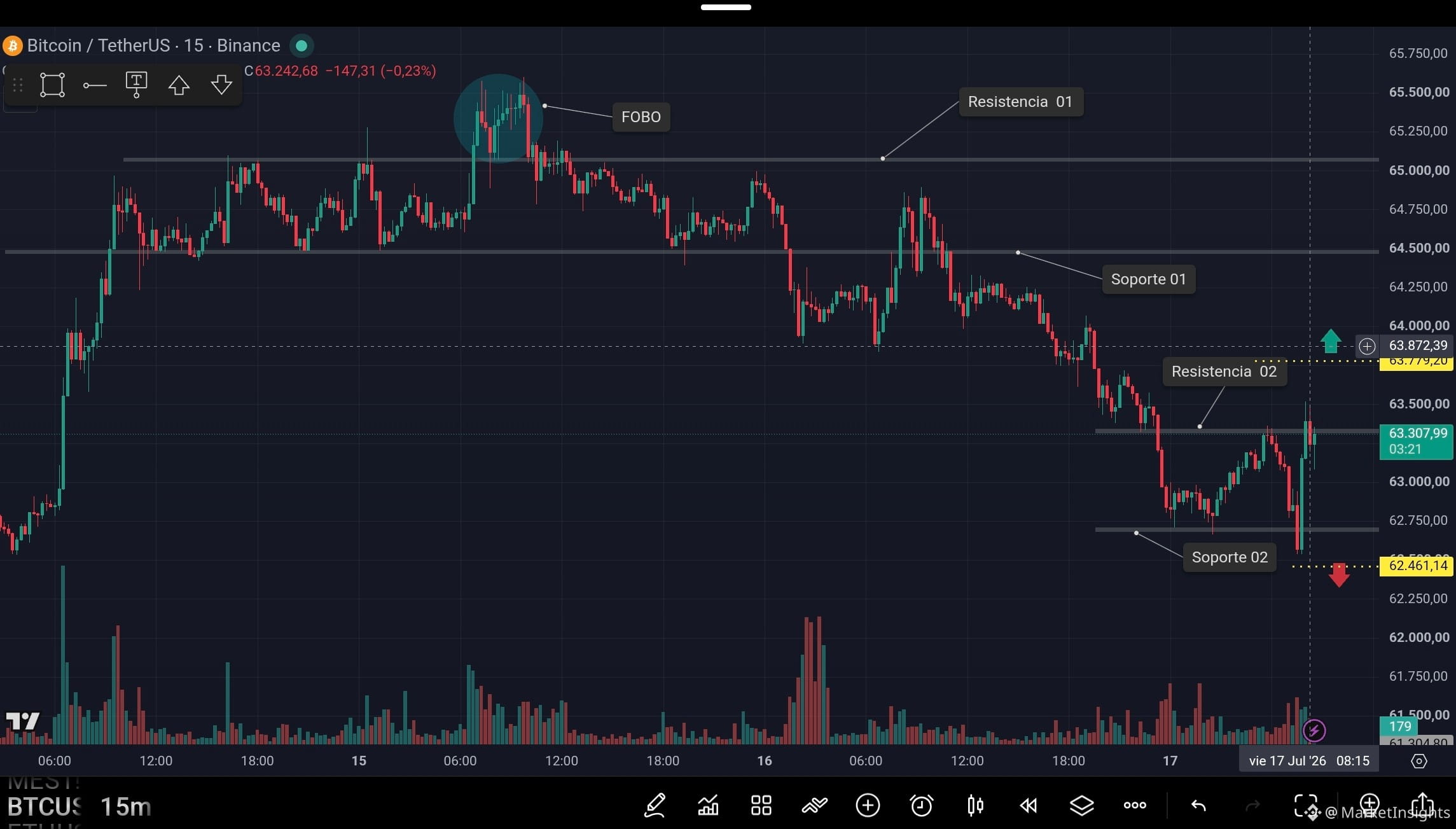Open the trend lines tool icon
Screen dimensions: 1456x829
pos(814,805)
